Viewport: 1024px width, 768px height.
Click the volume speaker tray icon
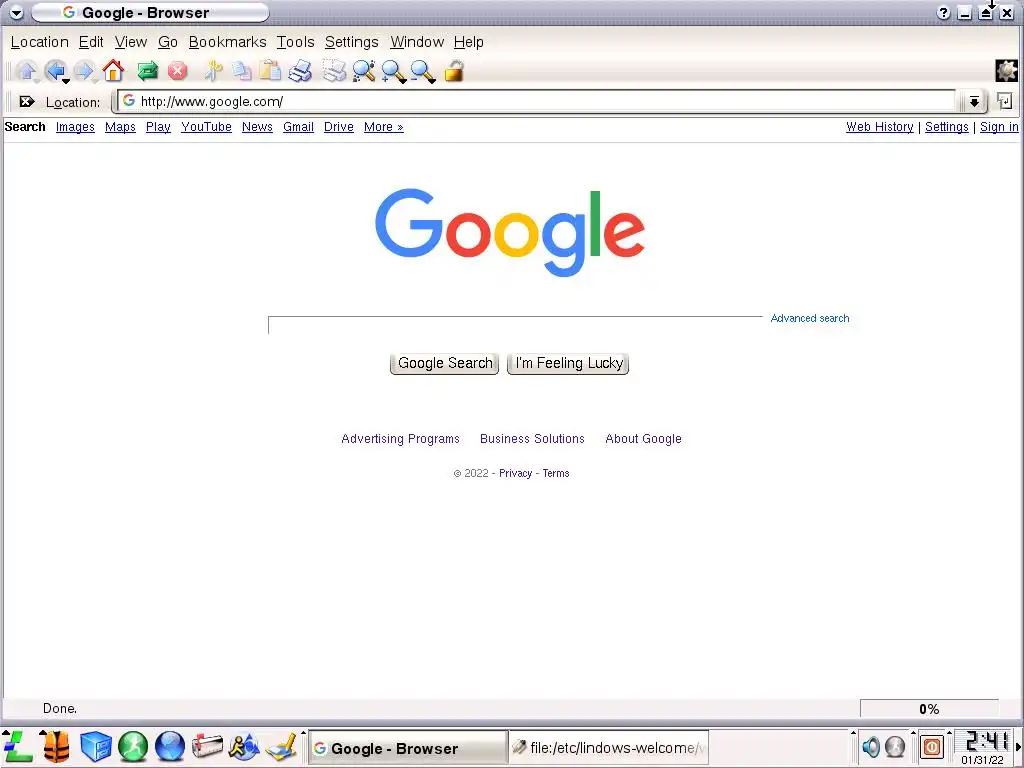click(x=871, y=746)
